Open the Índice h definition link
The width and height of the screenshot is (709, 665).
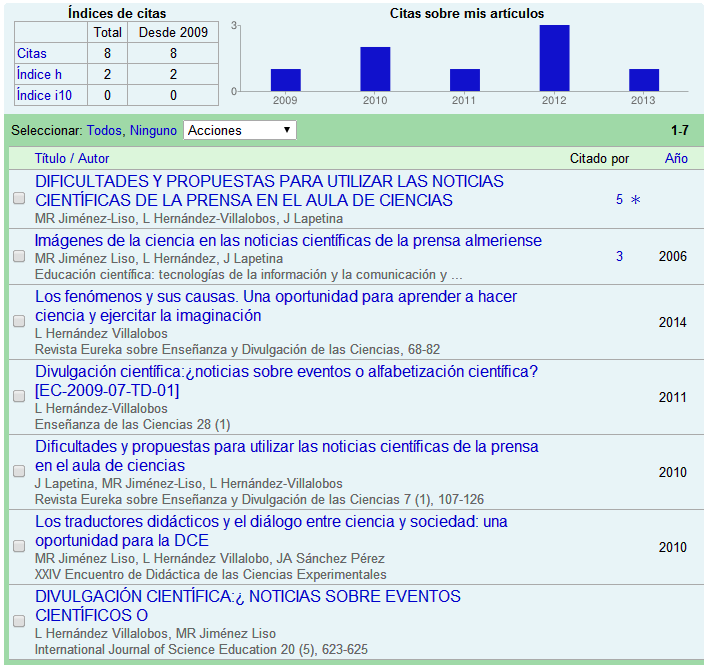39,74
